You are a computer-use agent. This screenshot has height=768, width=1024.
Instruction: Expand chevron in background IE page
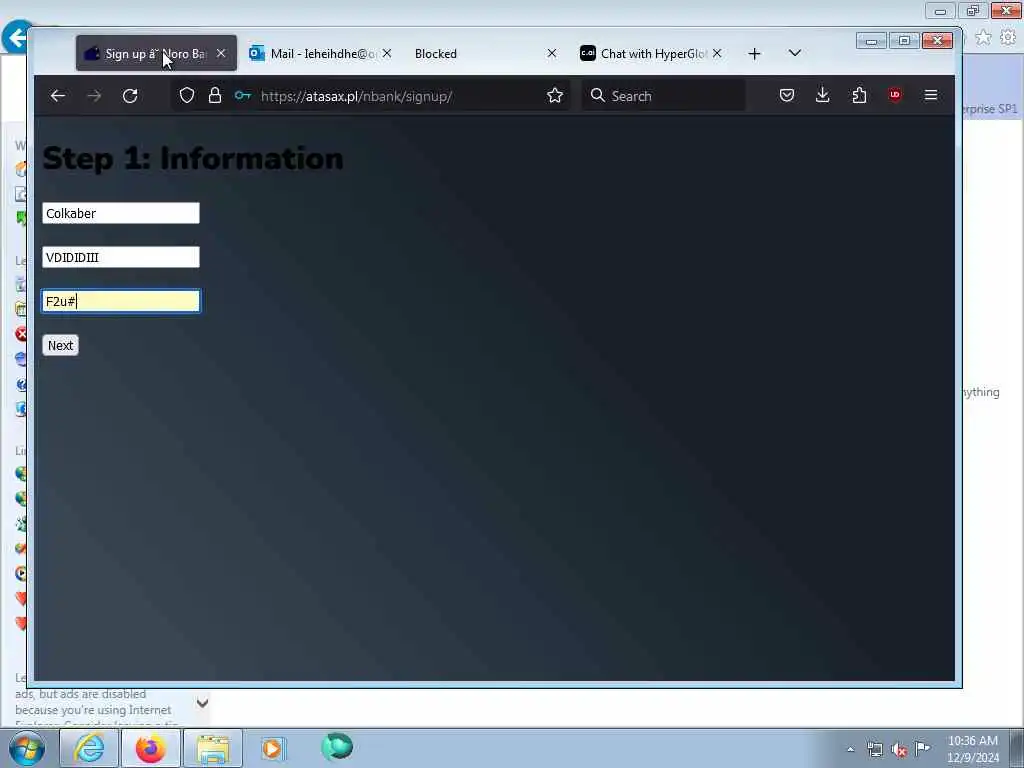tap(202, 703)
